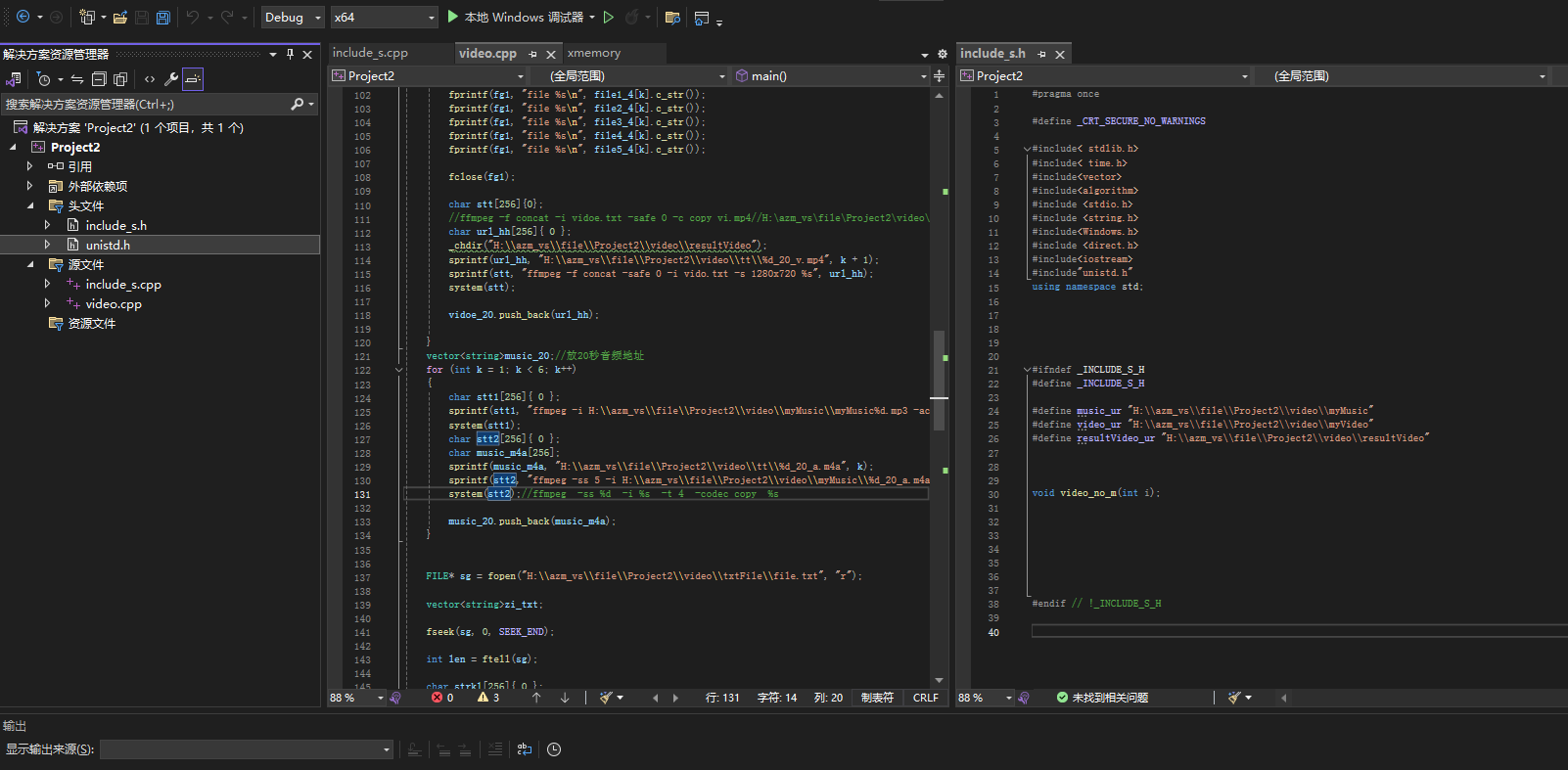
Task: Click the clock timestamp icon in Output
Action: [554, 749]
